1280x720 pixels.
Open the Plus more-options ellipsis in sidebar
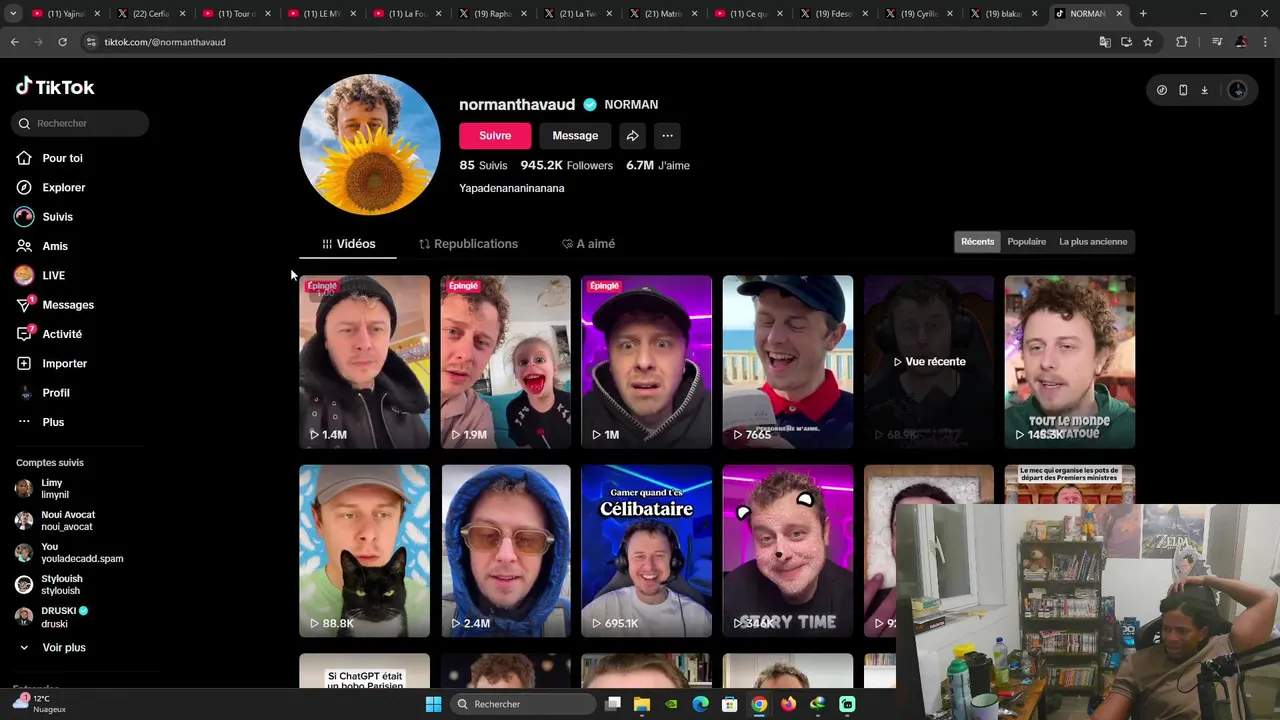tap(24, 422)
